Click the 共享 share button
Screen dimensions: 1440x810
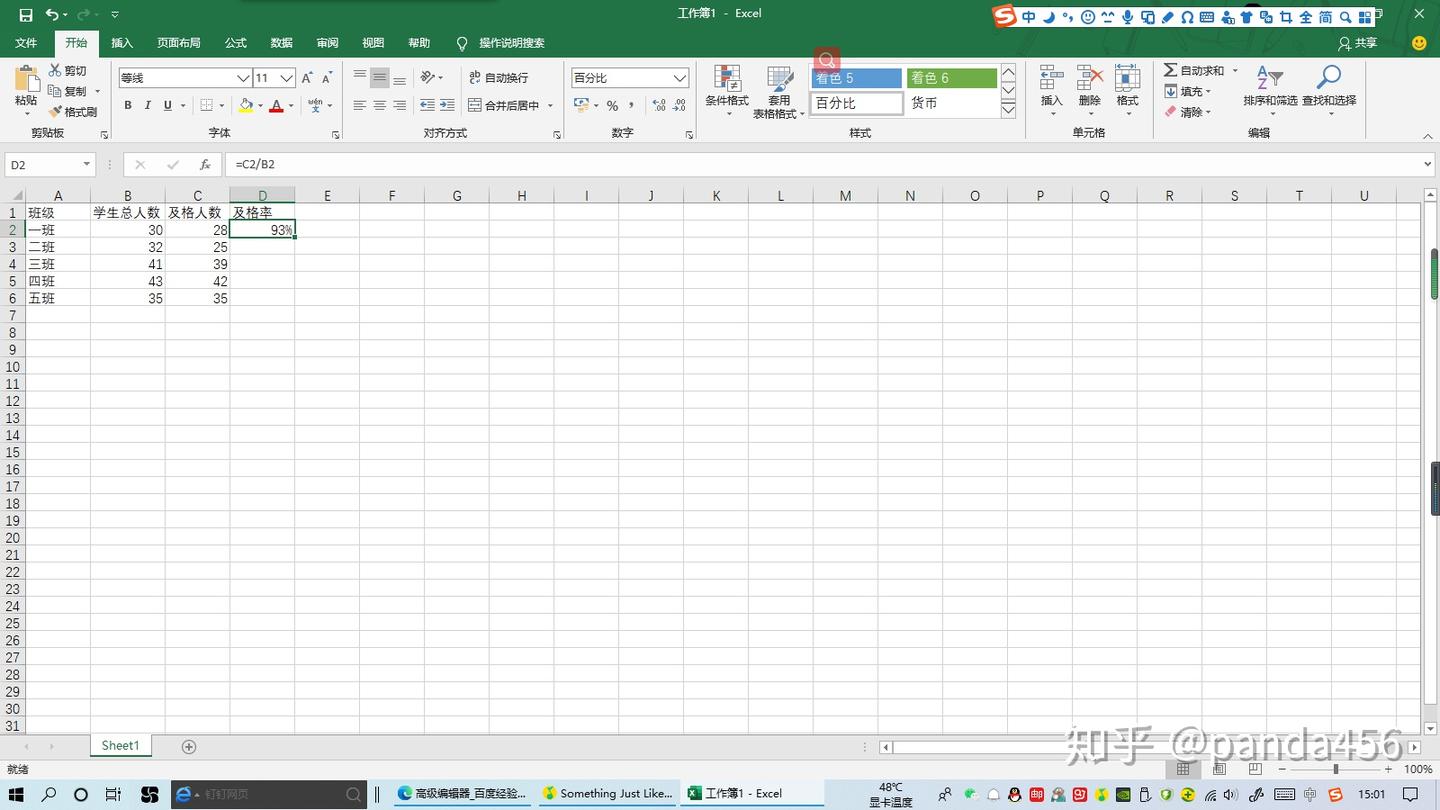coord(1358,43)
